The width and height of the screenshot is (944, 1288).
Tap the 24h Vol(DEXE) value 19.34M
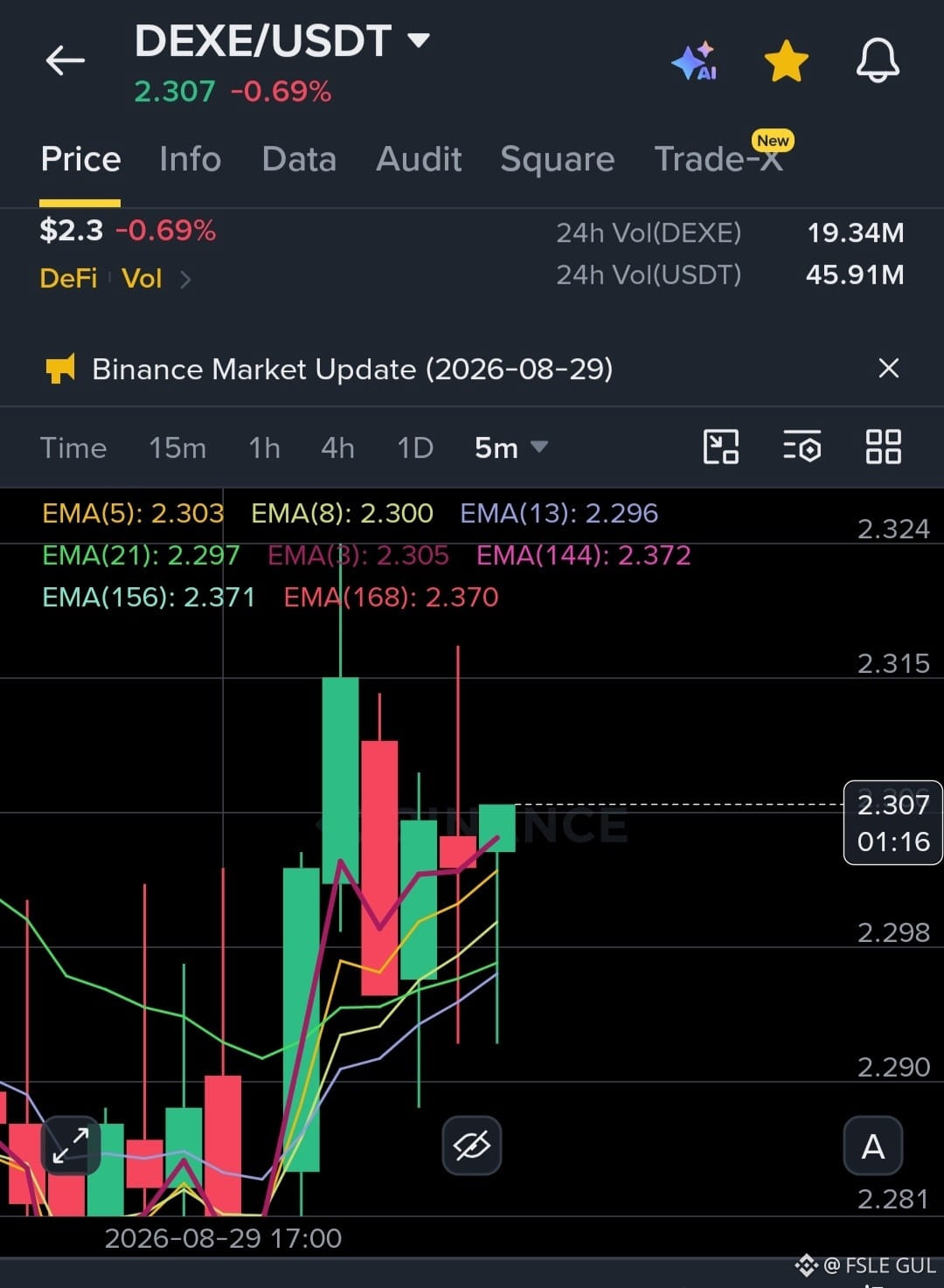[x=855, y=232]
